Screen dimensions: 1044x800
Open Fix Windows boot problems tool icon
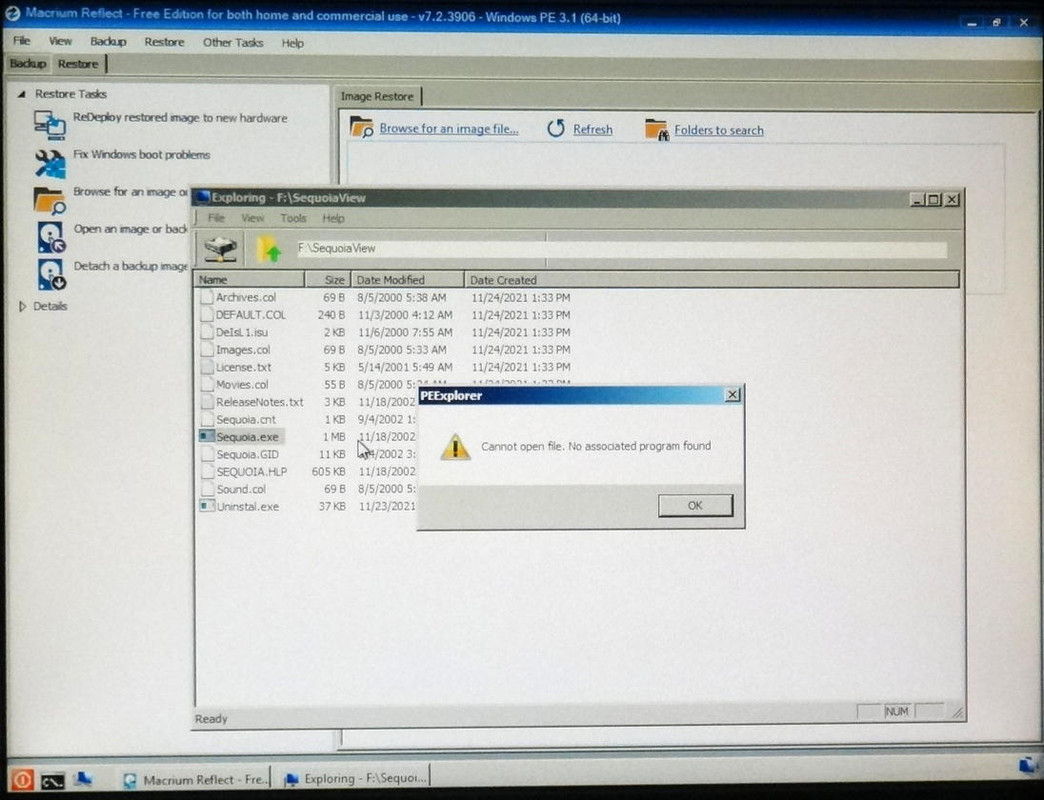(x=50, y=164)
